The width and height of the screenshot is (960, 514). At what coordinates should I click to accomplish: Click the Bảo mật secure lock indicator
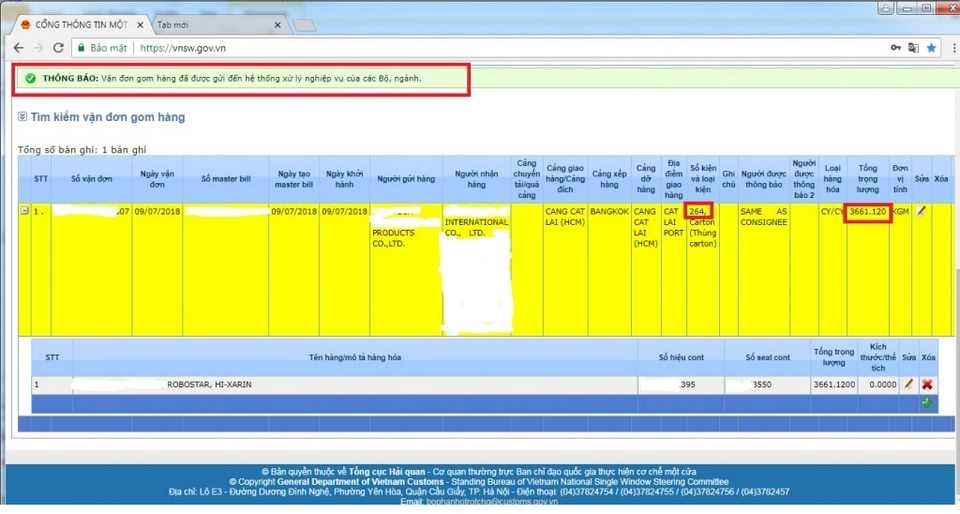102,48
